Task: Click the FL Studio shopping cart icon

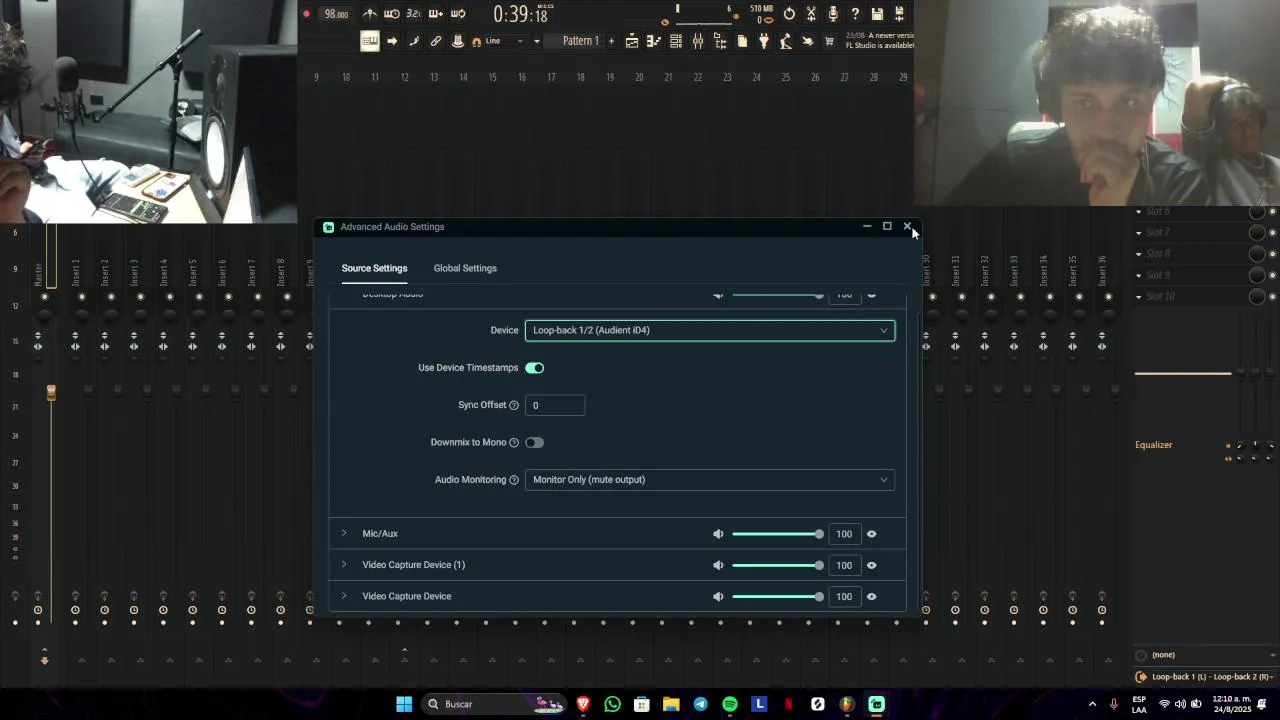Action: [829, 41]
